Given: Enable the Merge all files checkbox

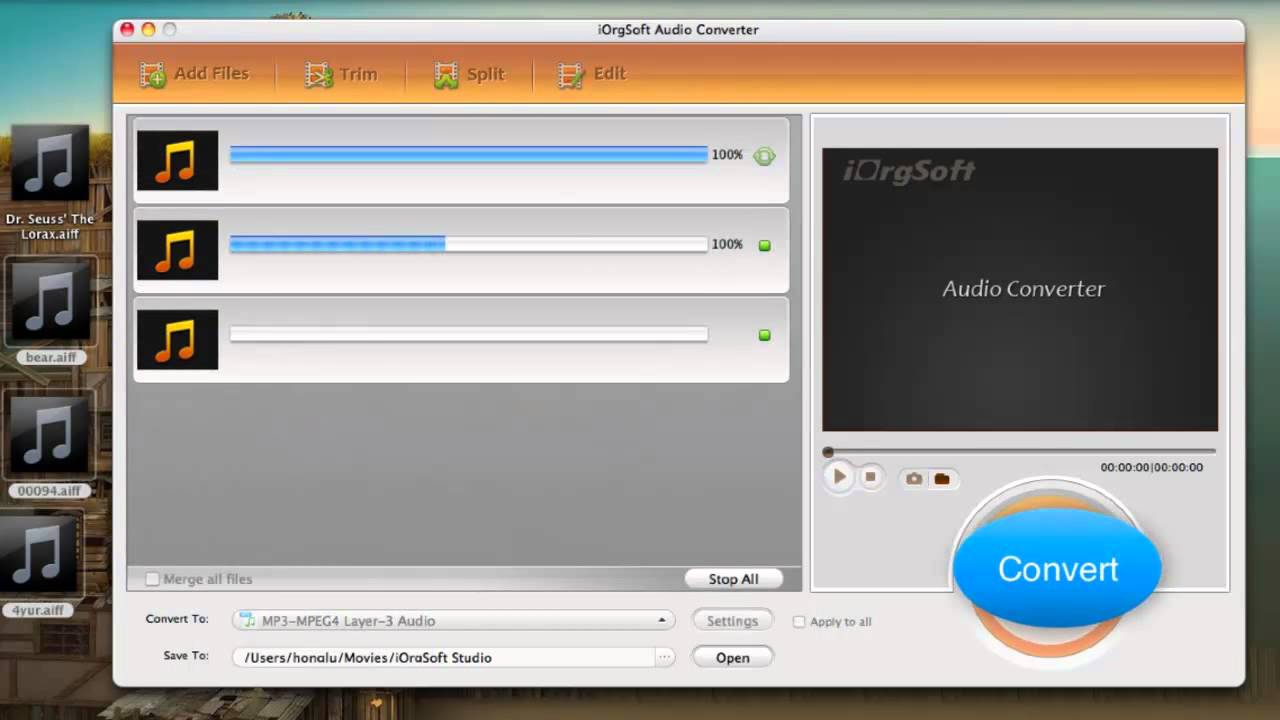Looking at the screenshot, I should coord(152,579).
